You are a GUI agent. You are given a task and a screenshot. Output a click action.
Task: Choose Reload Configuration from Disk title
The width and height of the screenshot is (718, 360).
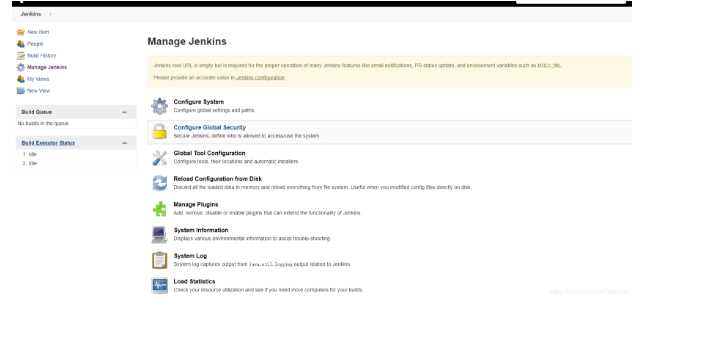218,179
